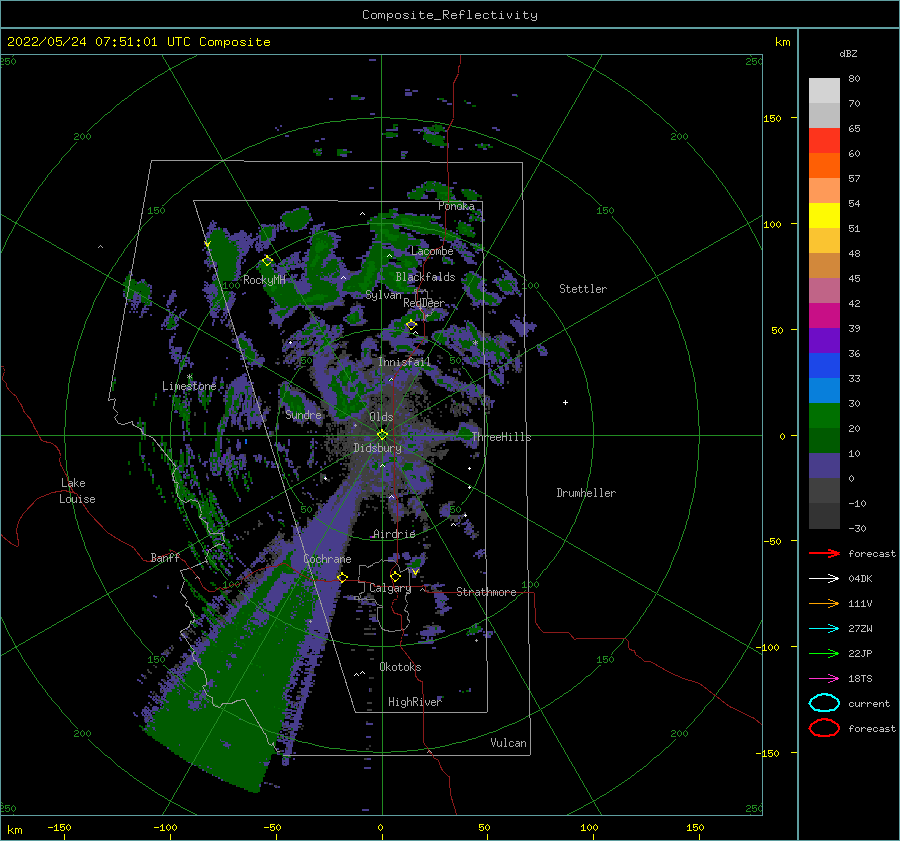Click the Calgary city label
Viewport: 900px width, 841px height.
390,588
